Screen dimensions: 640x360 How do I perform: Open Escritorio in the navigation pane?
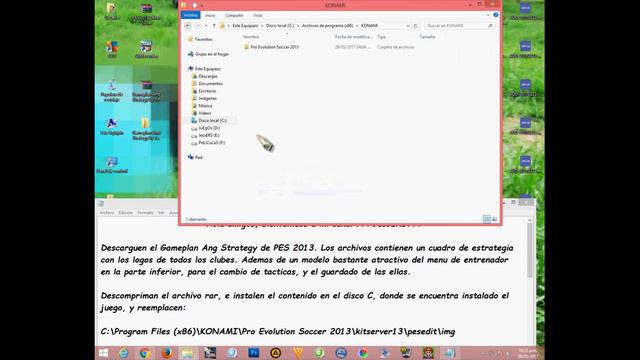207,91
